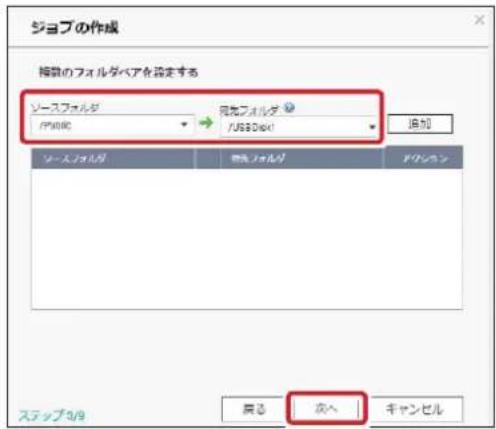Open the 宛先フォルダ dropdown arrow
Image resolution: width=496 pixels, height=429 pixels.
[372, 127]
